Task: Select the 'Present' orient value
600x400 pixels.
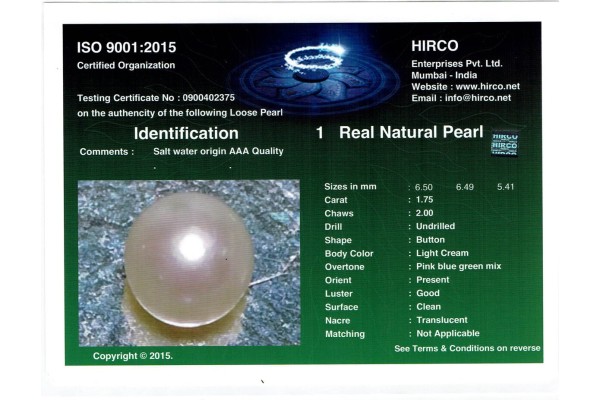Action: [433, 280]
